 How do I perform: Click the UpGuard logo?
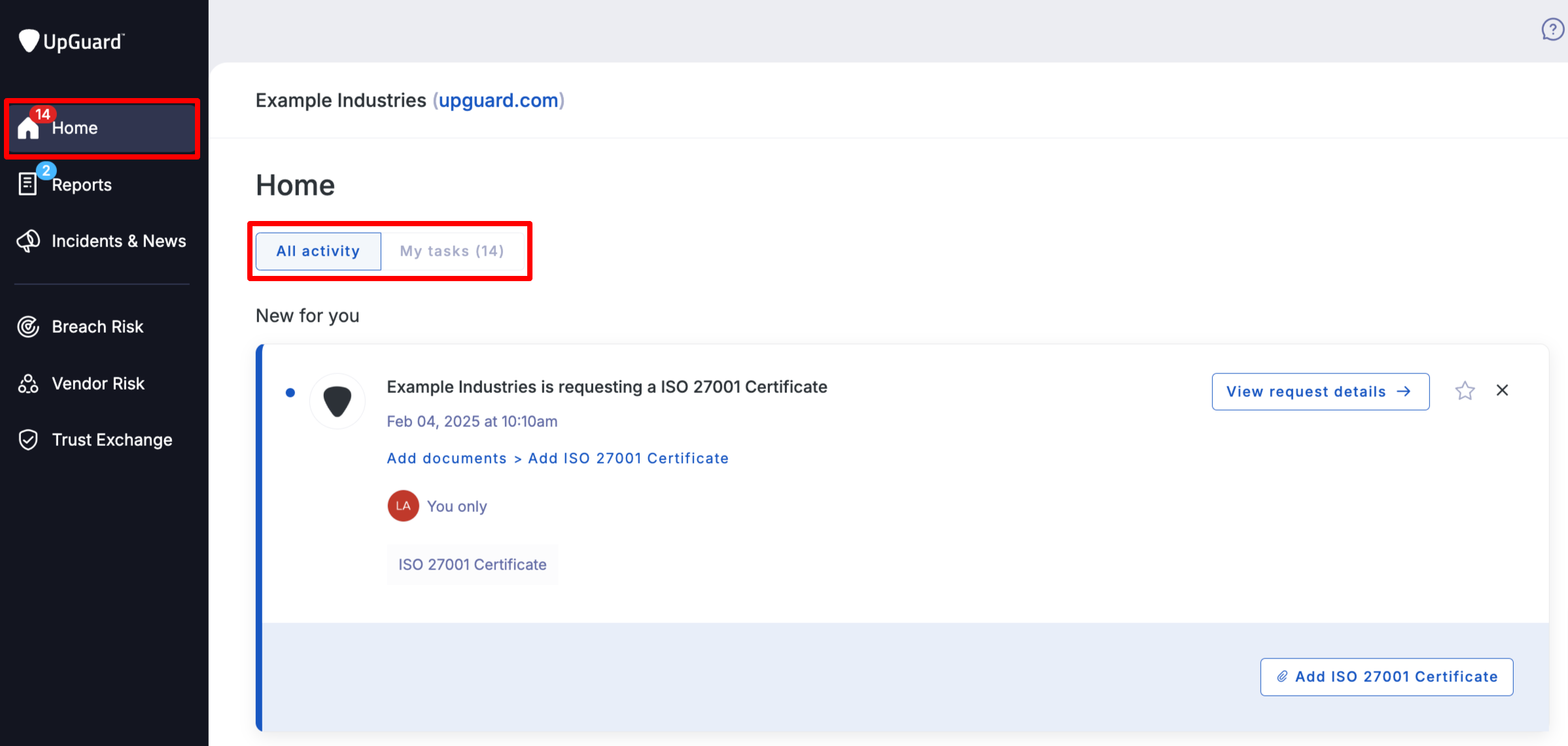[x=71, y=41]
